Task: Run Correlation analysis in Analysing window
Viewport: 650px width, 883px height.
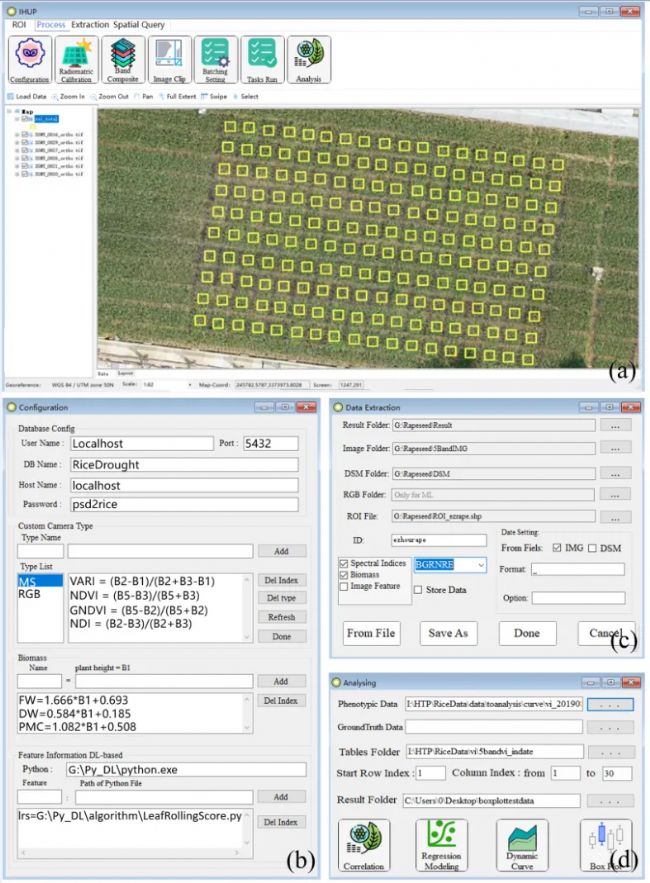Action: point(364,846)
